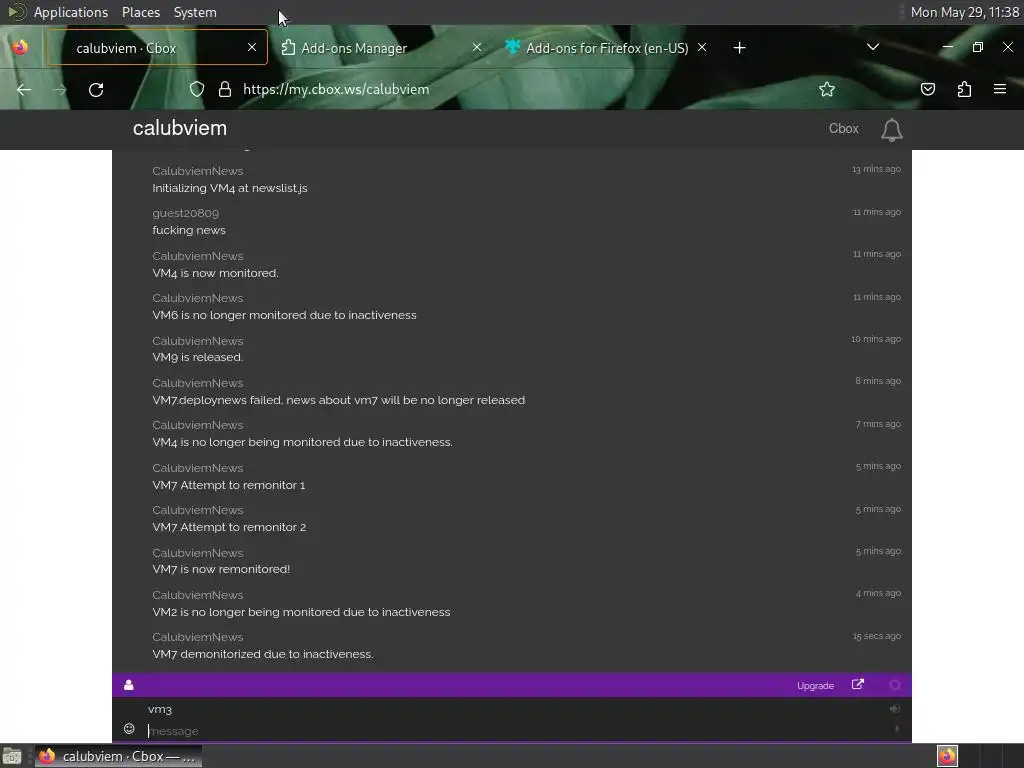Close the Add-ons Manager tab

477,47
